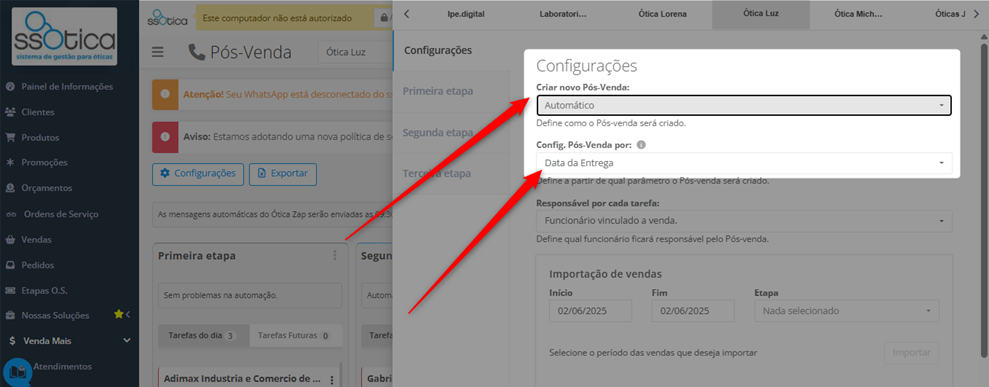Switch to the Segunda etapa settings tab
Screen dimensions: 989x387
click(x=438, y=132)
